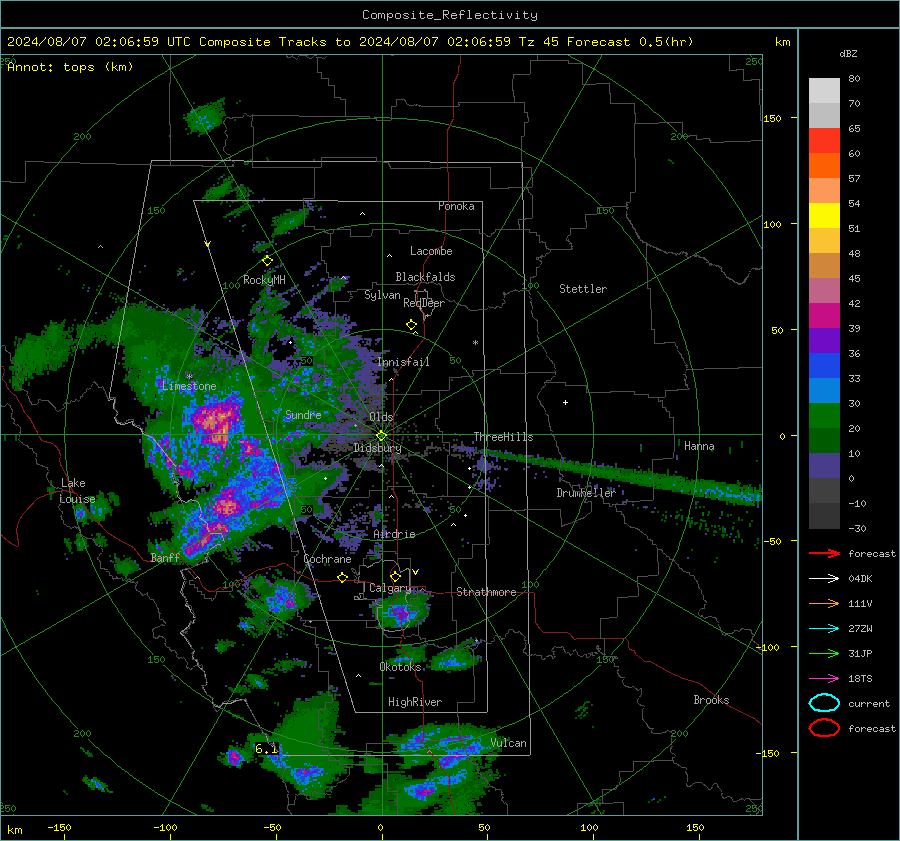900x841 pixels.
Task: Click the red forecast ellipse icon
Action: (x=824, y=728)
